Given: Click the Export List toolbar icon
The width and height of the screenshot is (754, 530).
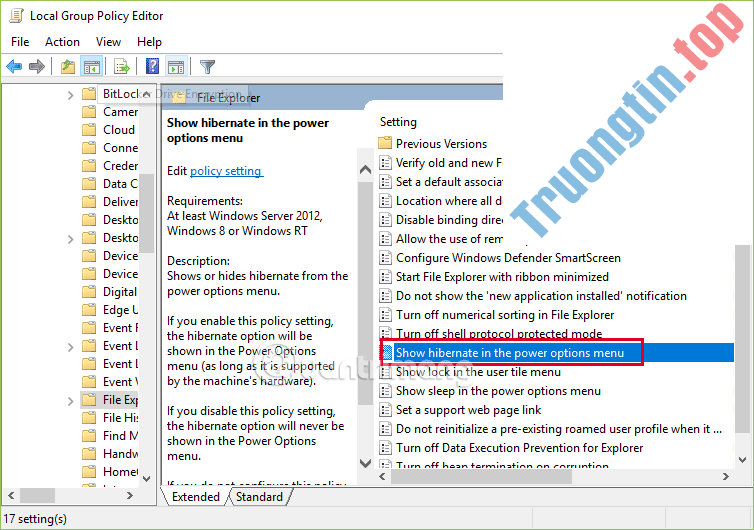Looking at the screenshot, I should (x=122, y=66).
